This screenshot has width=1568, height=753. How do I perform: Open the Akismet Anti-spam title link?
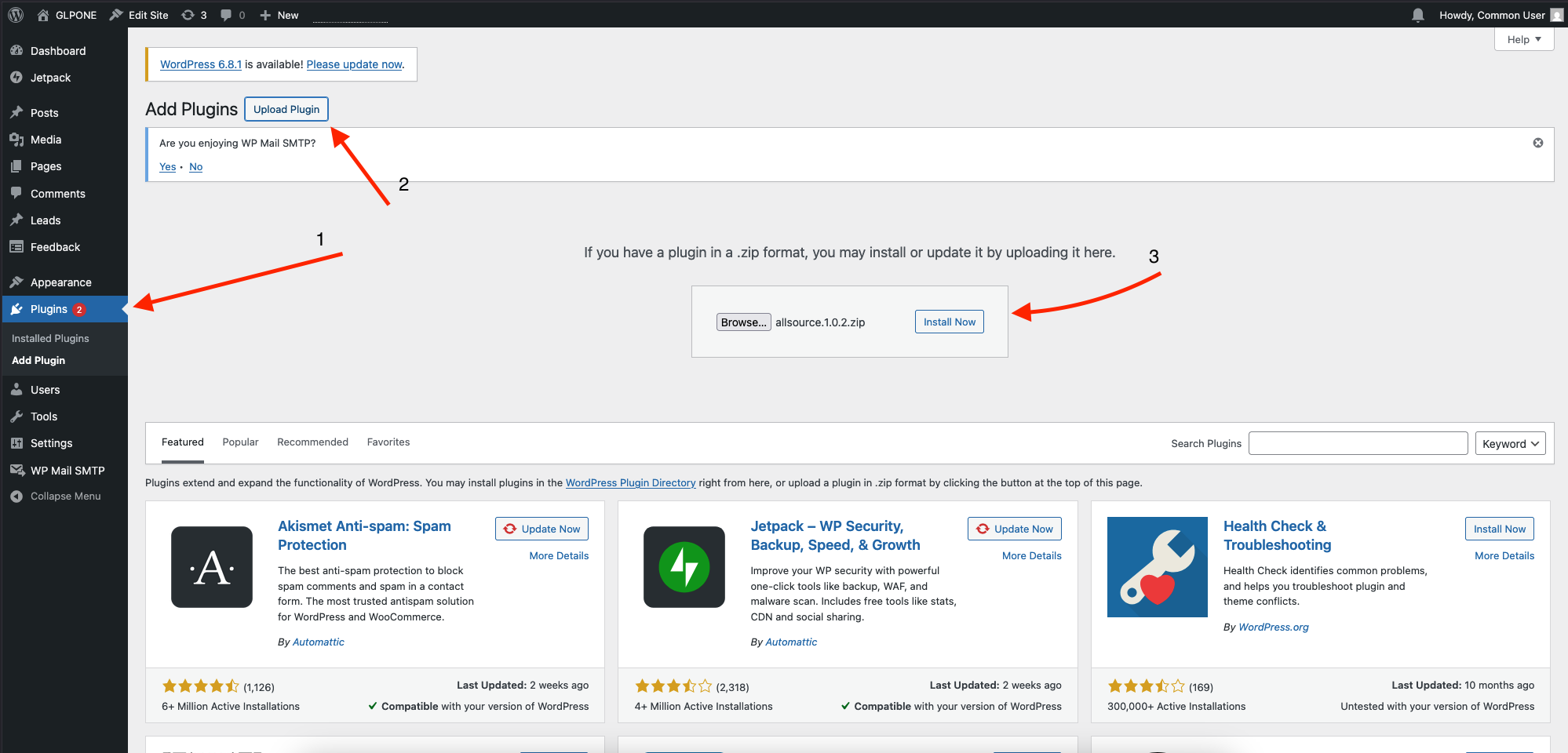click(x=364, y=535)
